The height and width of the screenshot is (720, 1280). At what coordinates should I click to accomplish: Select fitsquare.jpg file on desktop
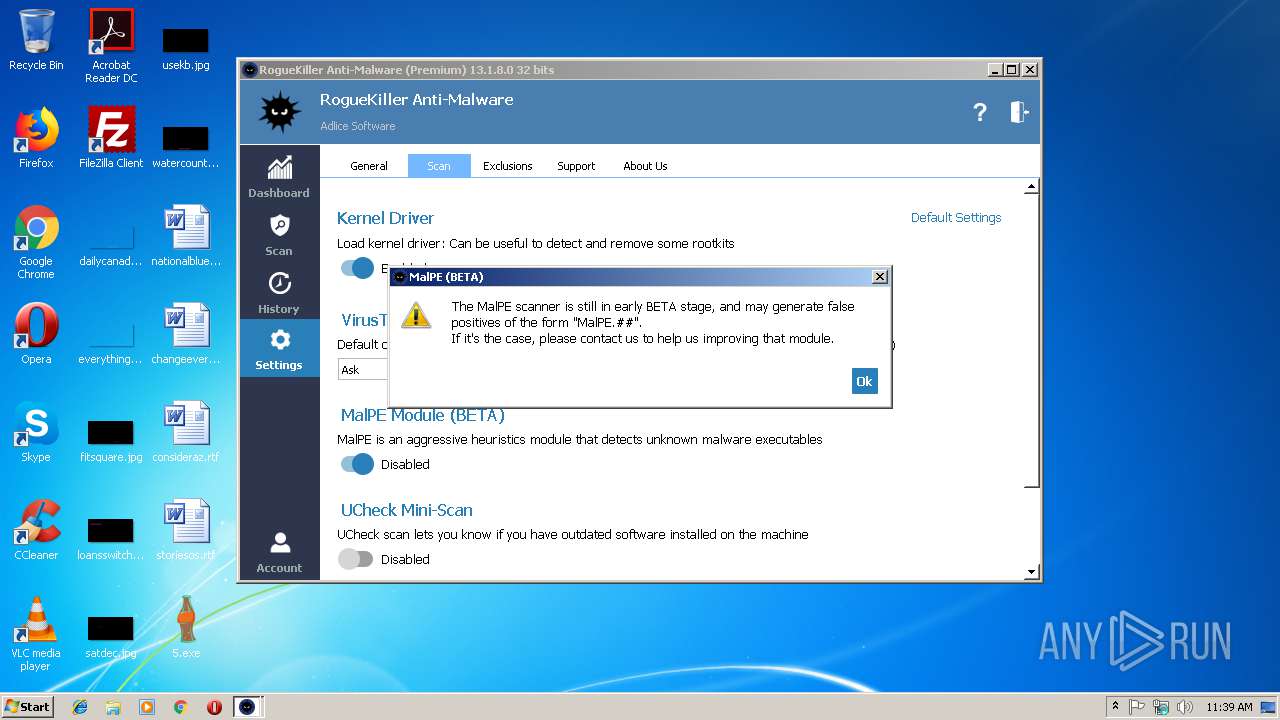click(x=111, y=440)
